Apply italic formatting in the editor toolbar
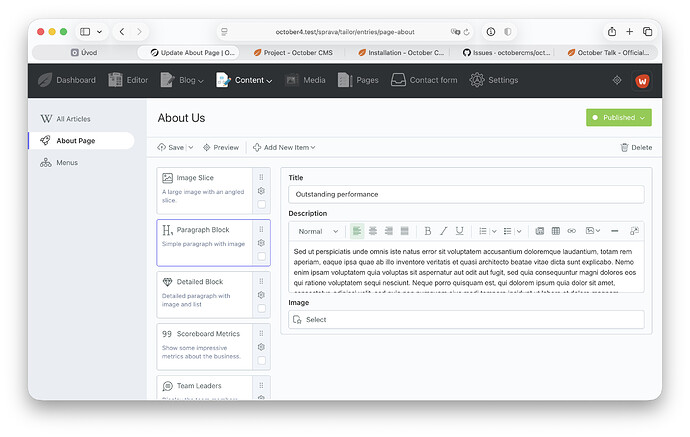 tap(444, 231)
